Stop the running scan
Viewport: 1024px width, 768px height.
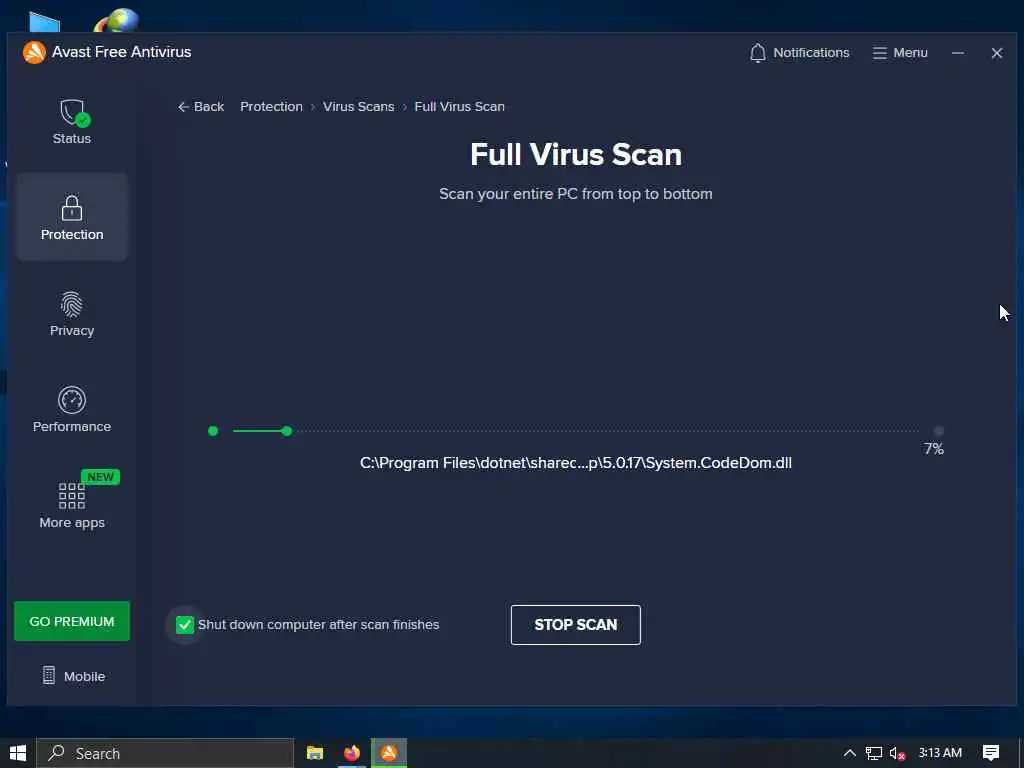575,625
